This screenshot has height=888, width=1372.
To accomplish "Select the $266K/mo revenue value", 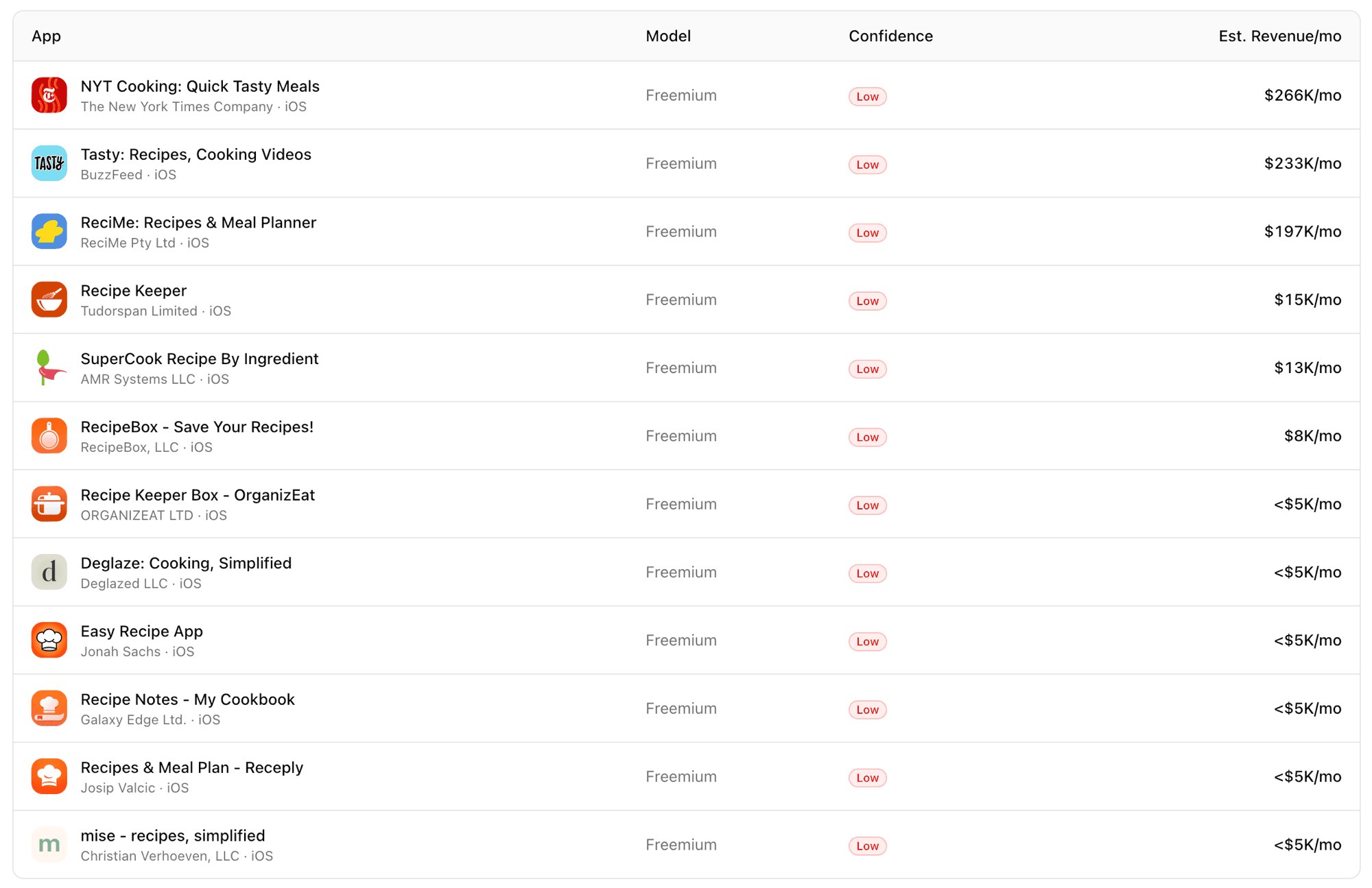I will [x=1303, y=95].
